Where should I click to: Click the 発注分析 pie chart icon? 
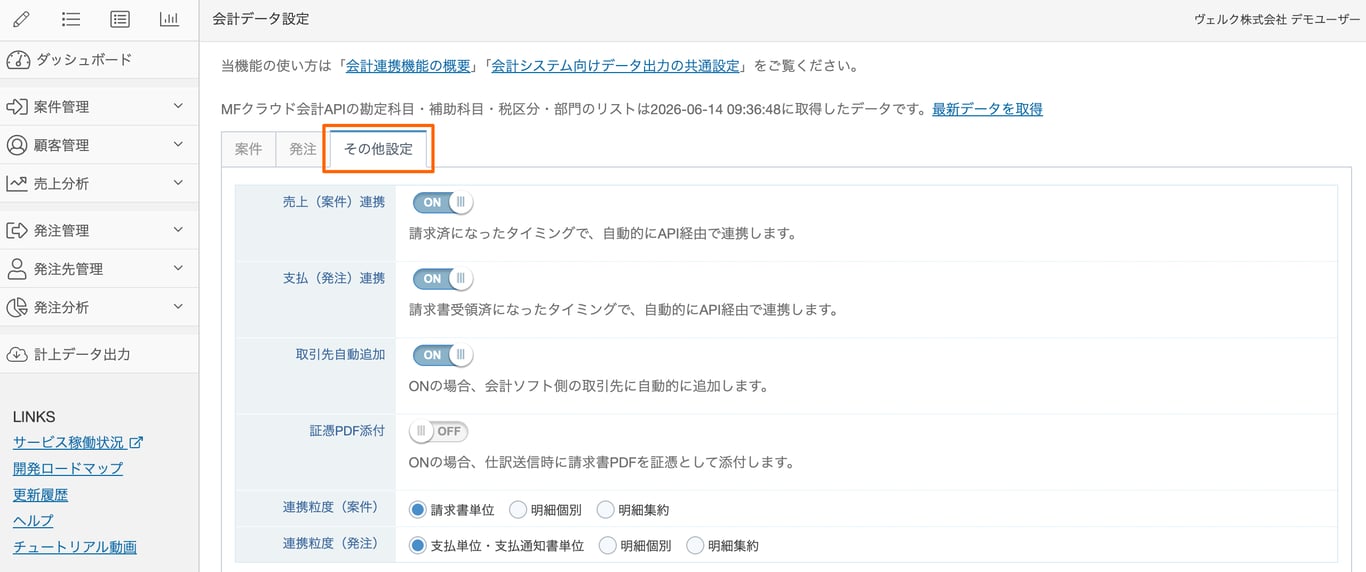coord(17,308)
